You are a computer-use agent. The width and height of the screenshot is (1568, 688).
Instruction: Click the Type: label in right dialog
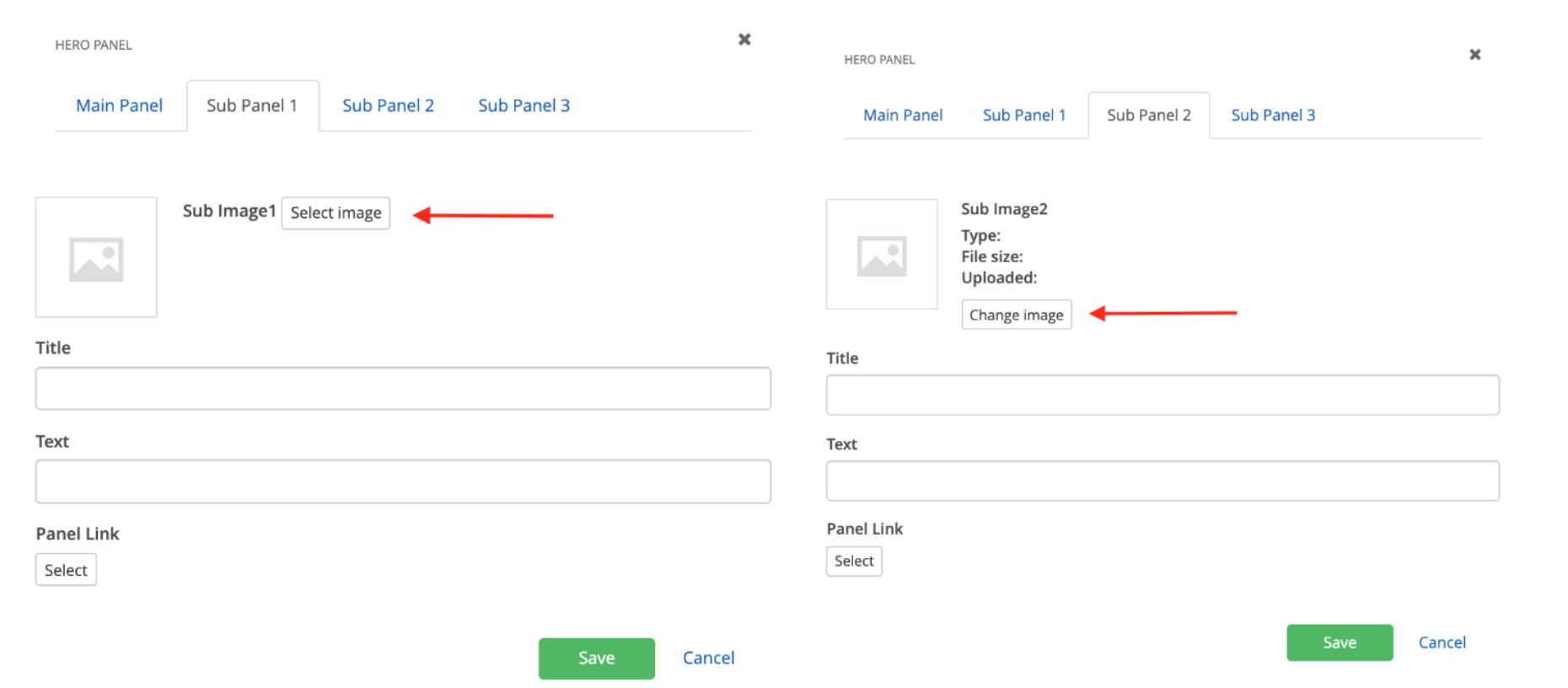[x=981, y=236]
